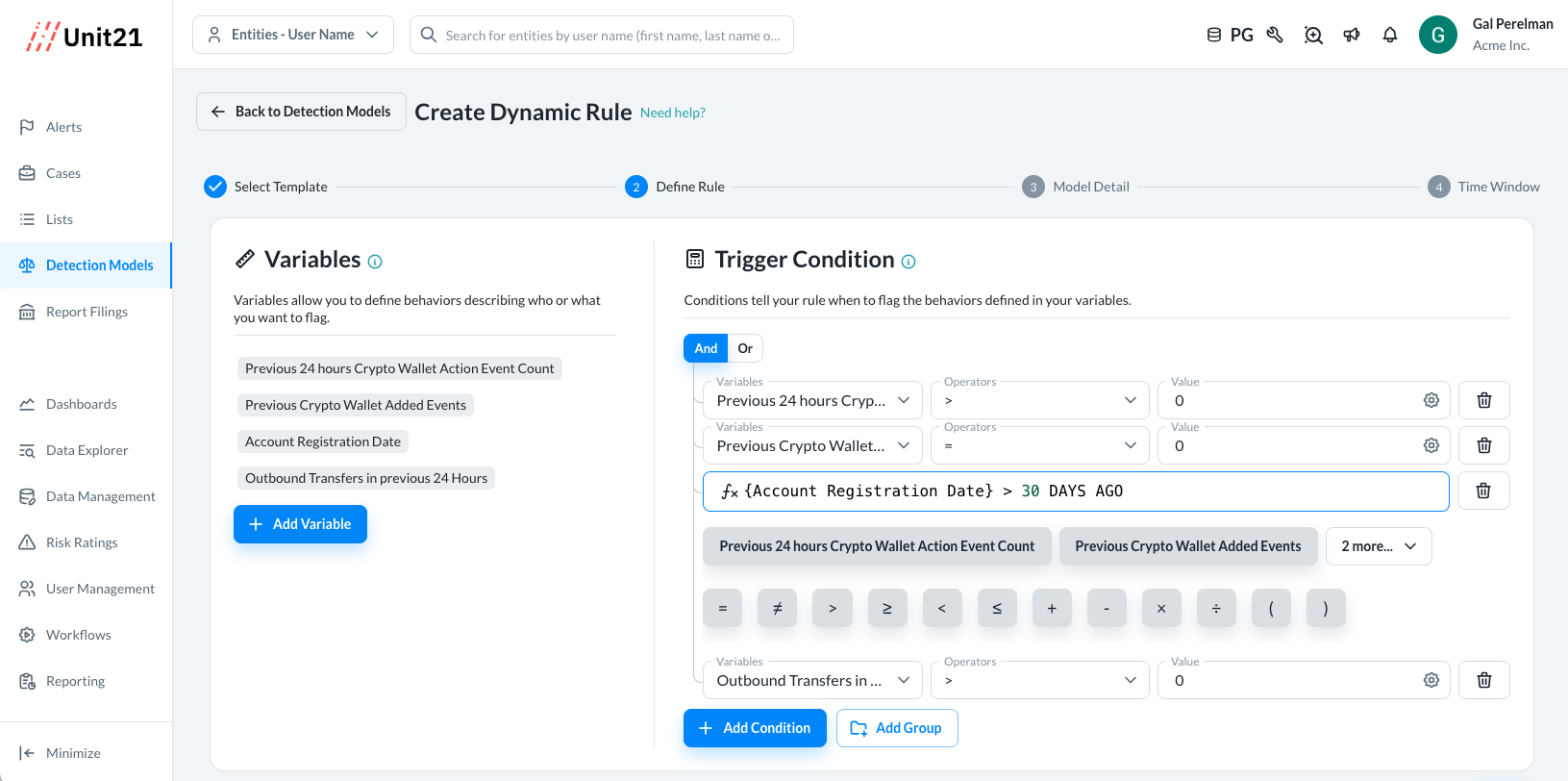Expand the '2 more...' variables dropdown
This screenshot has height=781, width=1568.
click(1379, 546)
